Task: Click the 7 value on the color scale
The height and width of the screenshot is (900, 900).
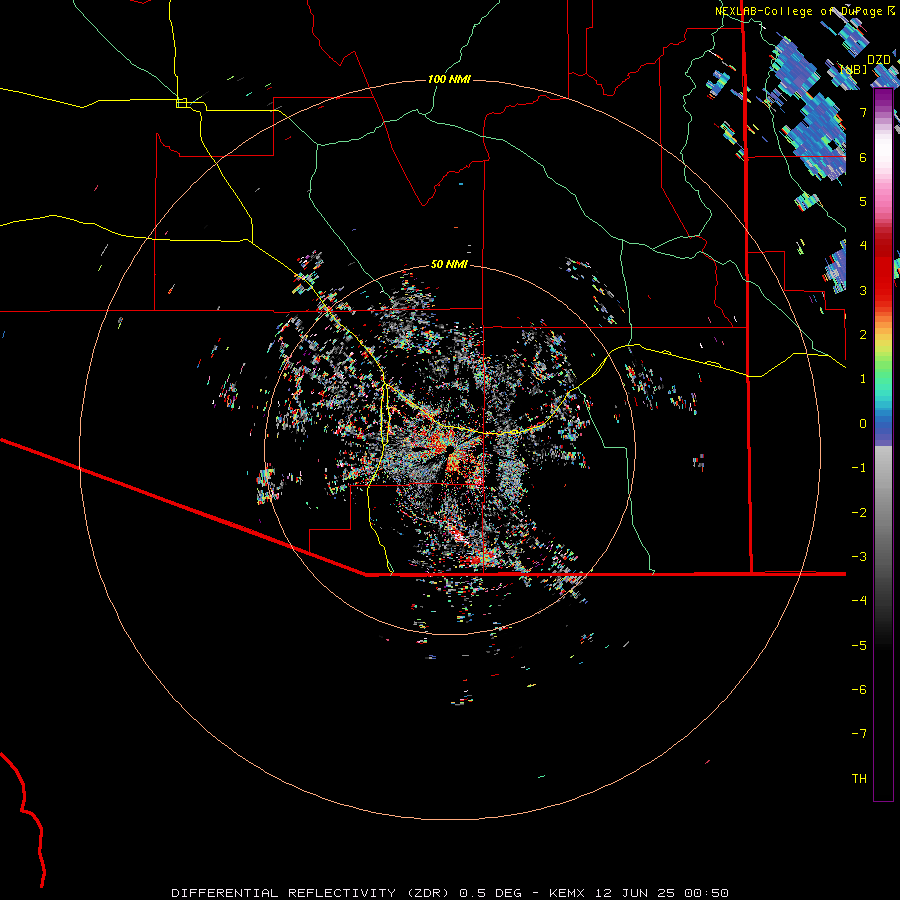Action: tap(863, 112)
